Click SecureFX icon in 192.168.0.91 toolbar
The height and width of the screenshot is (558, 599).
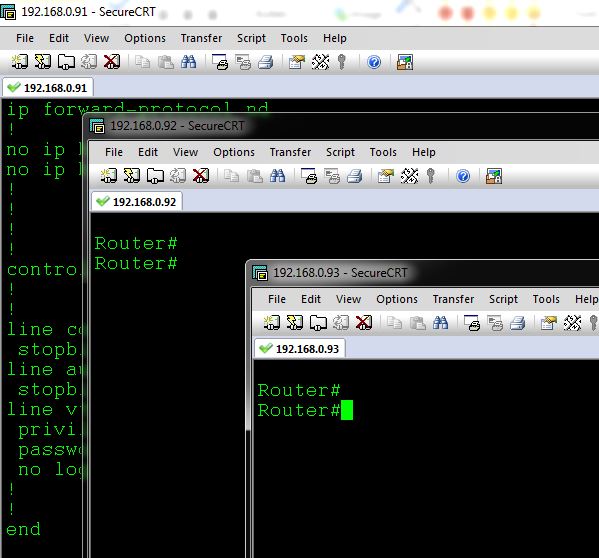[x=405, y=62]
